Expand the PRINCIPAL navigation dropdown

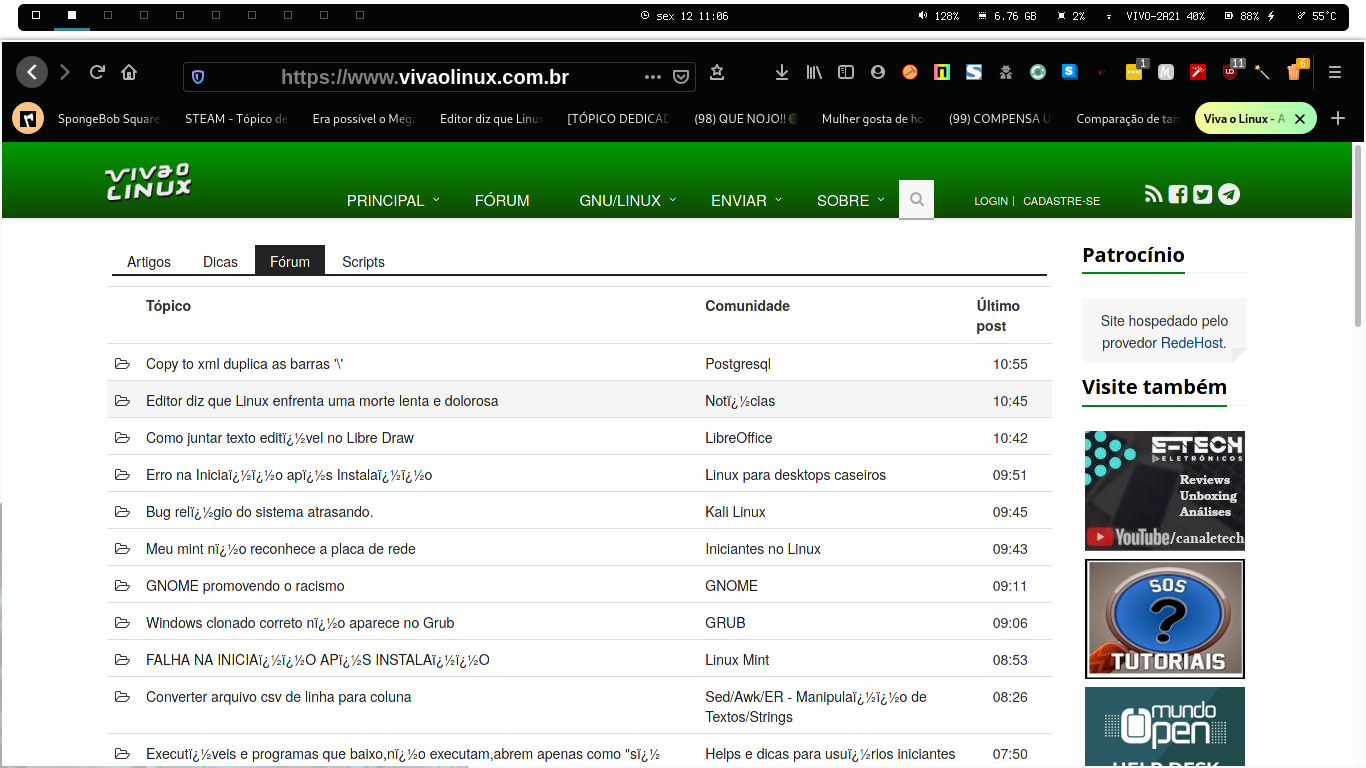coord(392,200)
